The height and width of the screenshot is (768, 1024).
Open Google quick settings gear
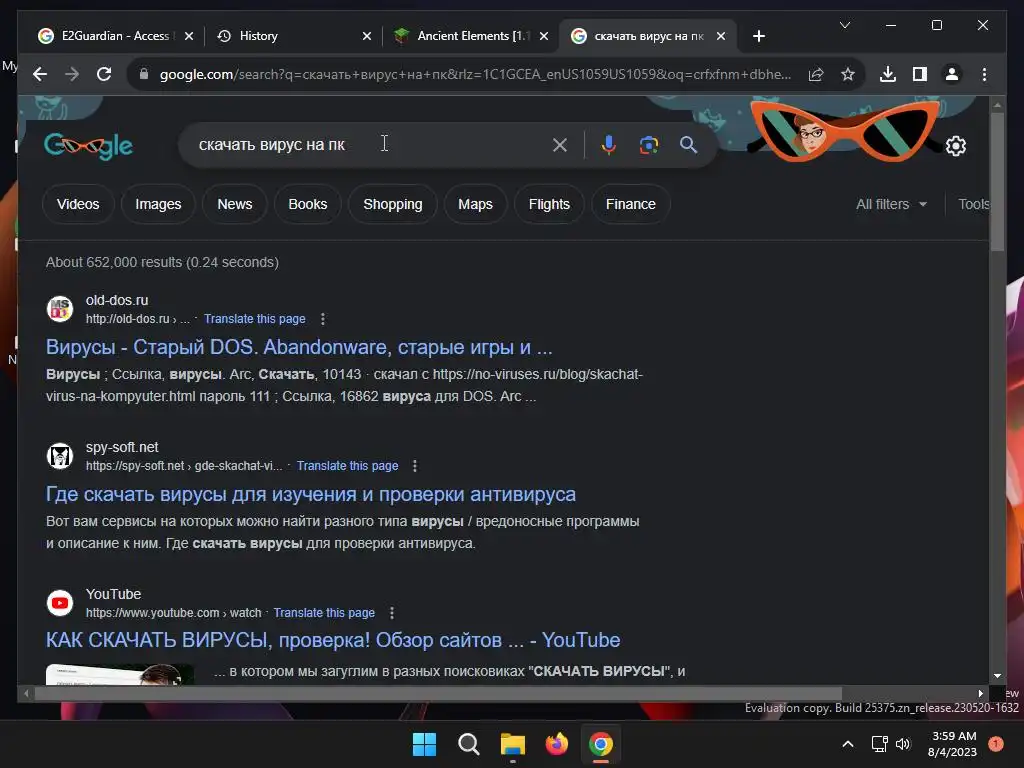click(x=956, y=146)
